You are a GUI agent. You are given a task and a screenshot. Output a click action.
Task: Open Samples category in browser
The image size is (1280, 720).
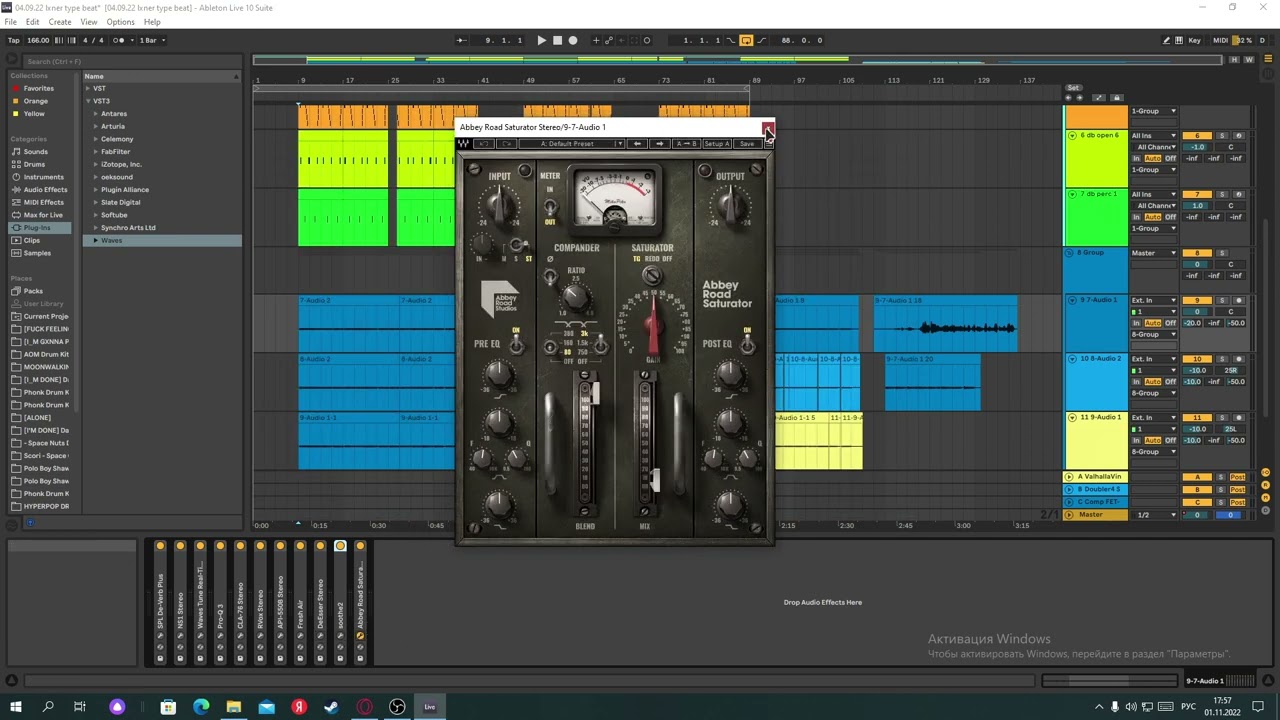[x=37, y=253]
